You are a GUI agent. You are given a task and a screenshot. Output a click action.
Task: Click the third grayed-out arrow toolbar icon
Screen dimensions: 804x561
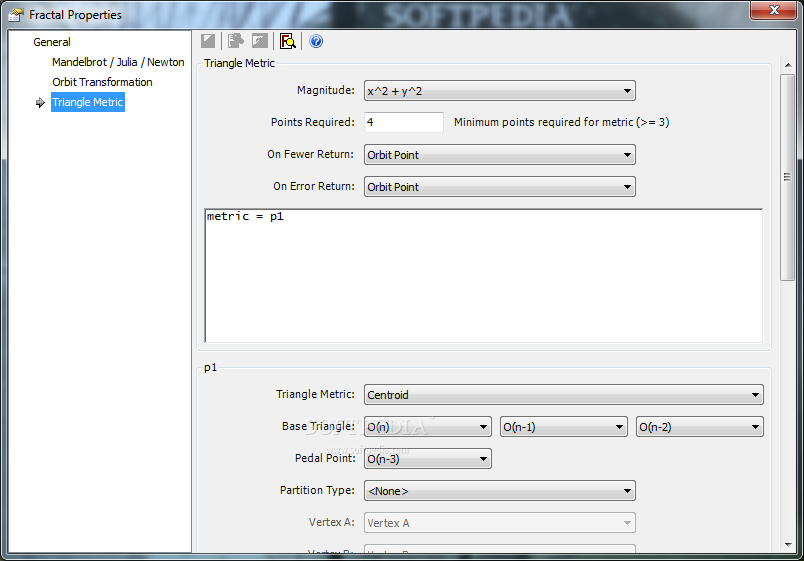[260, 41]
